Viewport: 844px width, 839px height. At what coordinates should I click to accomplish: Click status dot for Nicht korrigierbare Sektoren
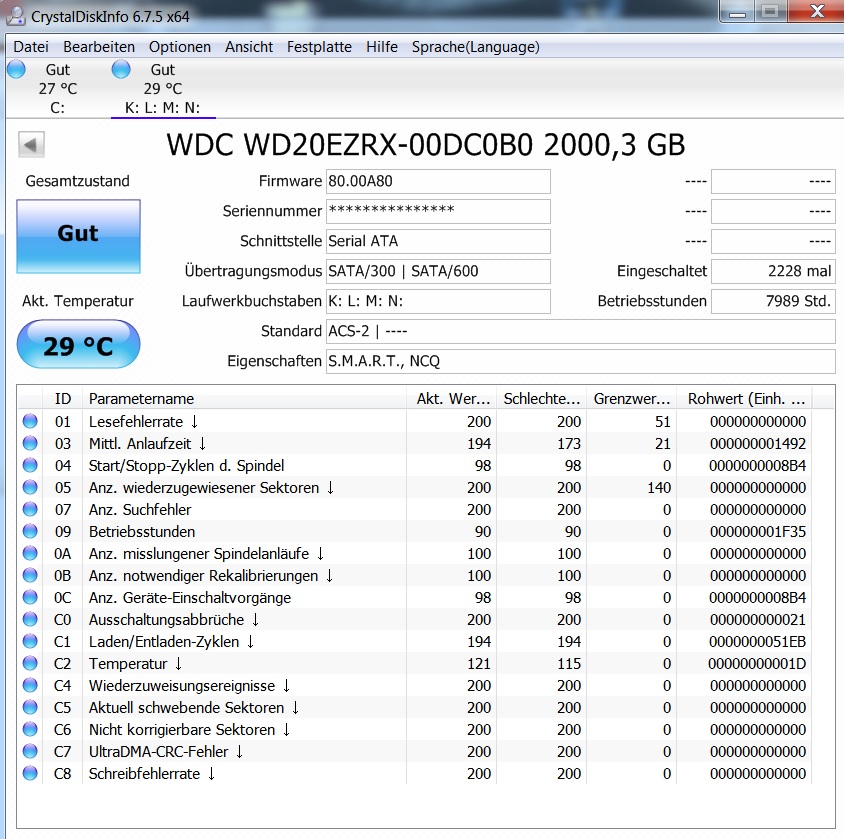point(30,729)
